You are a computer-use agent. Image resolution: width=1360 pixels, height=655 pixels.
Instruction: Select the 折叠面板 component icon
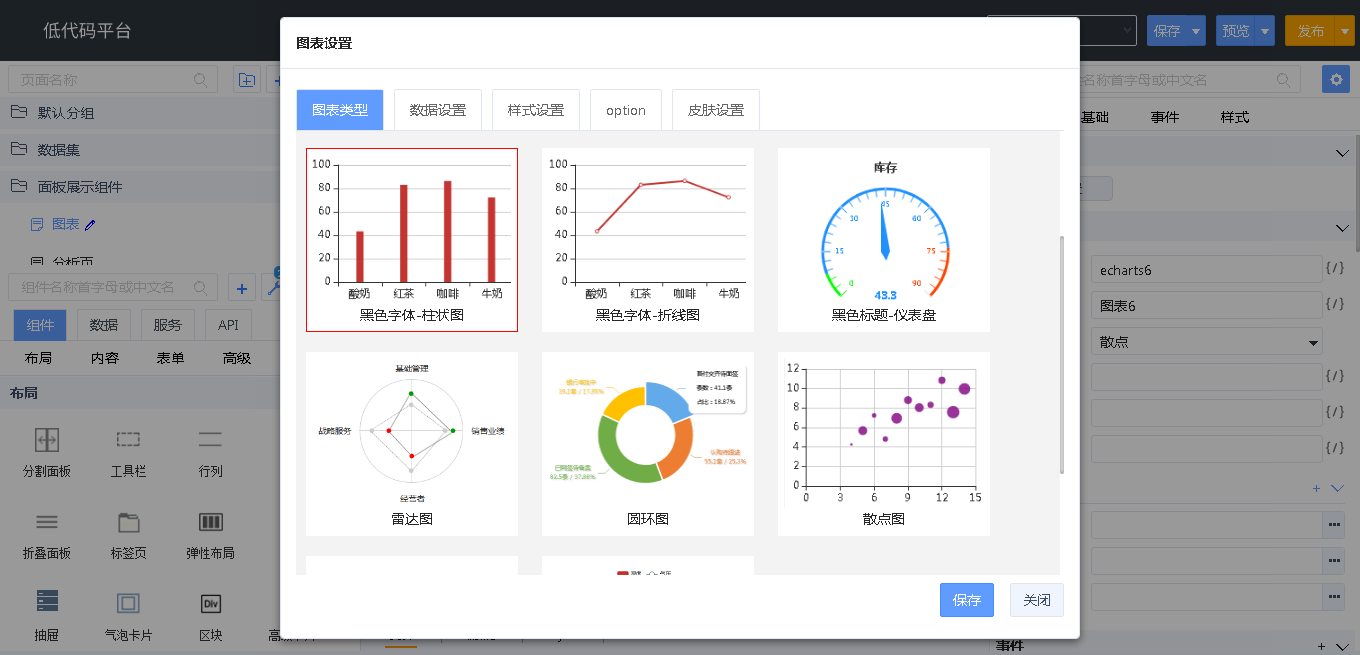pos(47,521)
